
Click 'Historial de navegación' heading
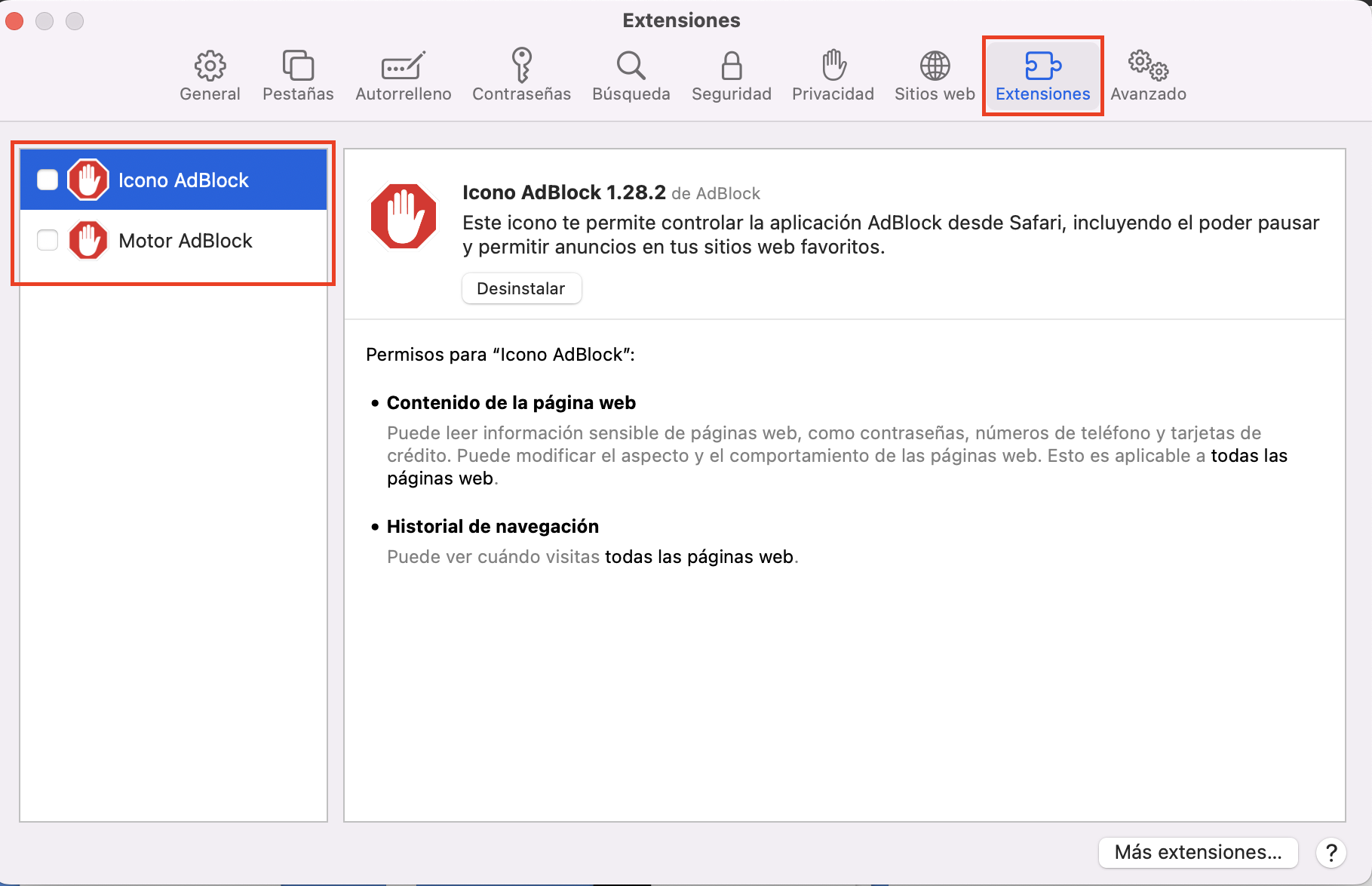(493, 526)
